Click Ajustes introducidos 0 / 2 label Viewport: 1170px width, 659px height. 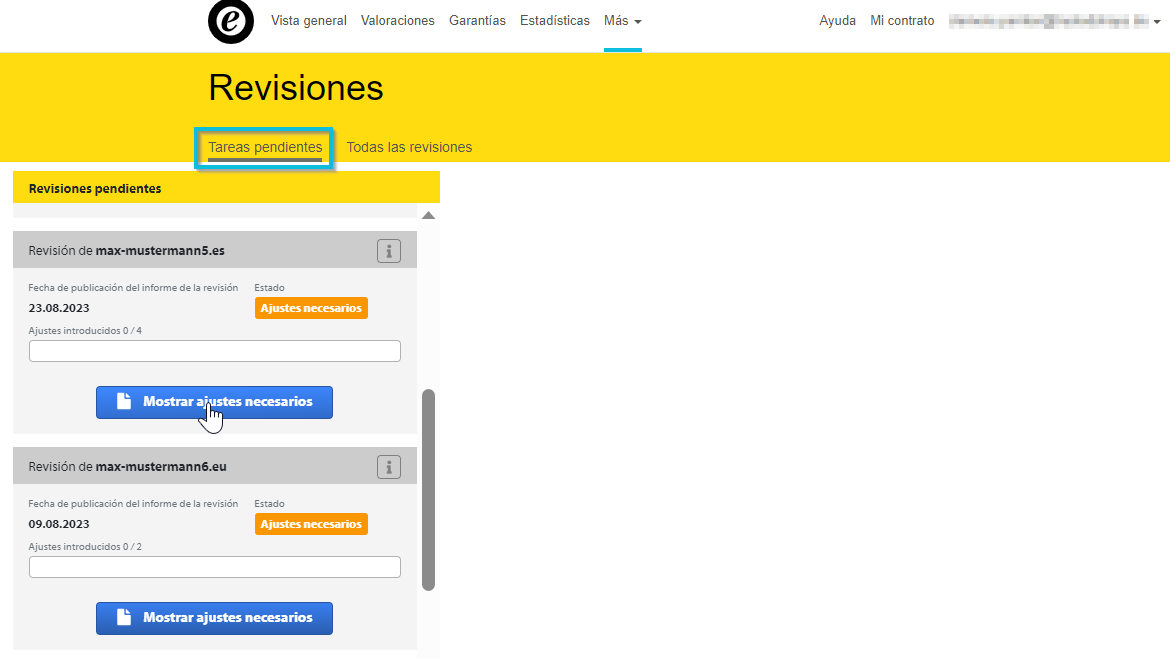[85, 547]
